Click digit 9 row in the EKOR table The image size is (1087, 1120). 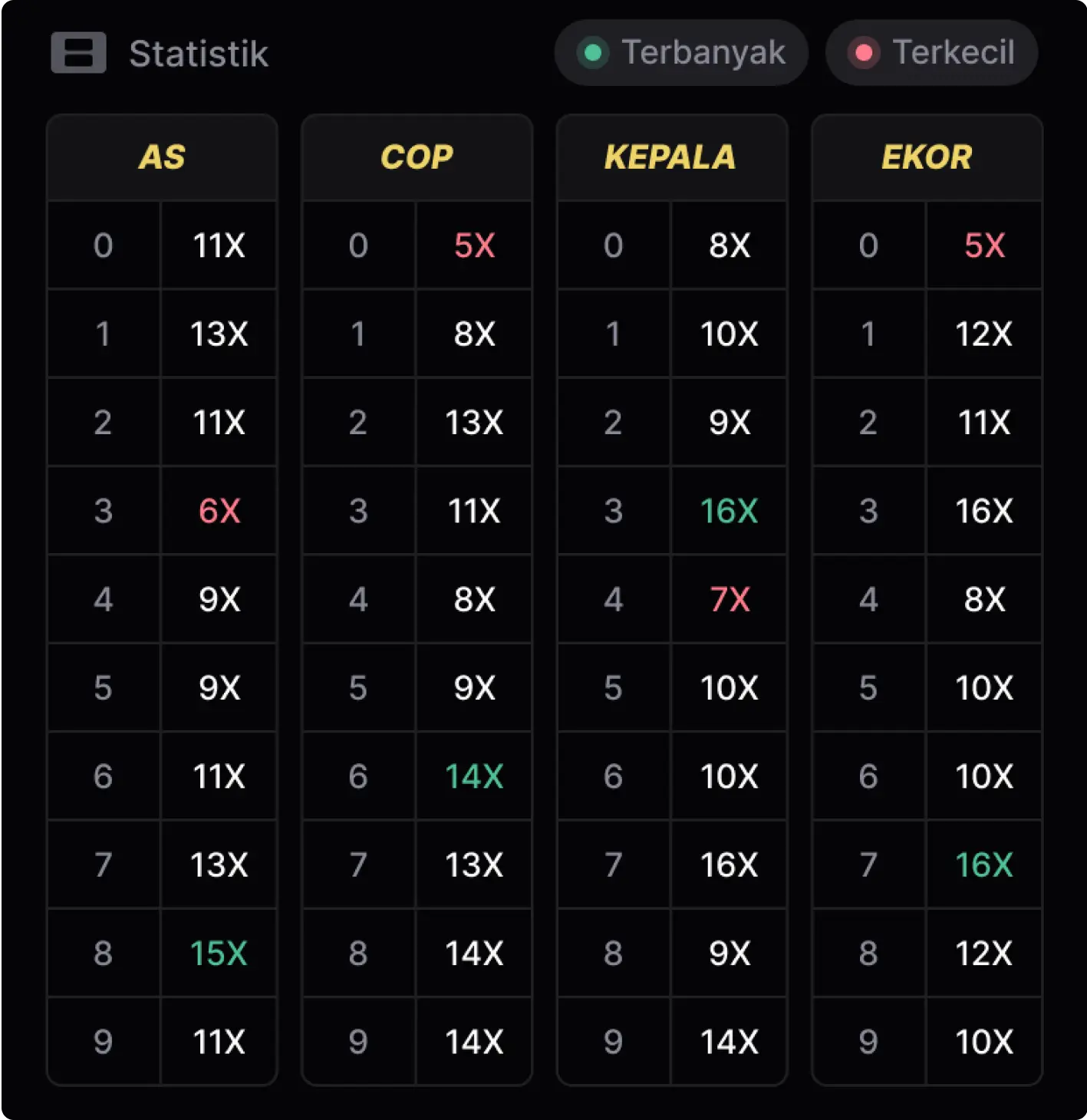(x=868, y=1041)
